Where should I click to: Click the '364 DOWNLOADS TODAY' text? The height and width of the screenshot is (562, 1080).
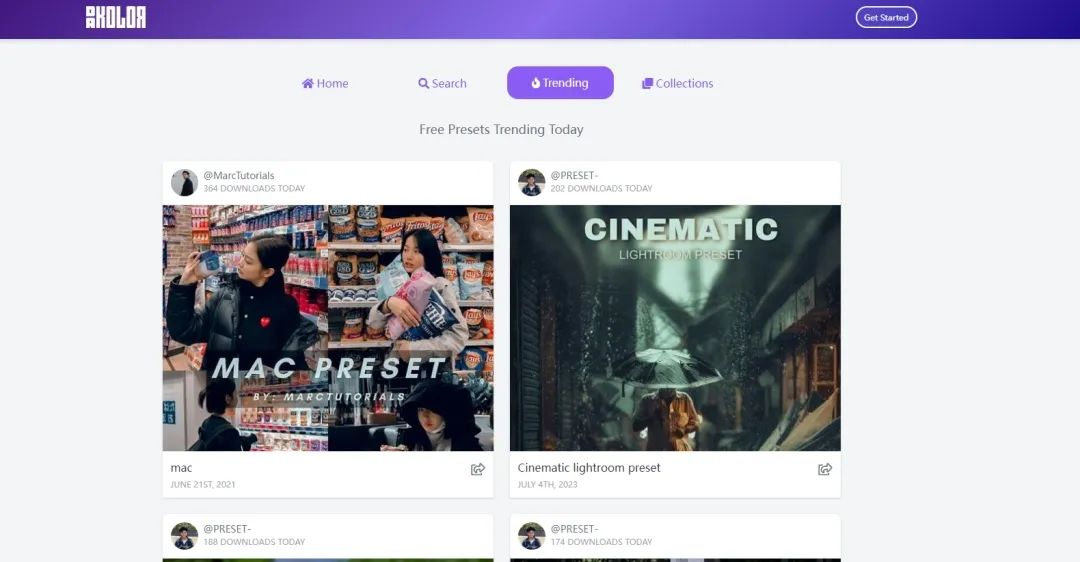(254, 189)
